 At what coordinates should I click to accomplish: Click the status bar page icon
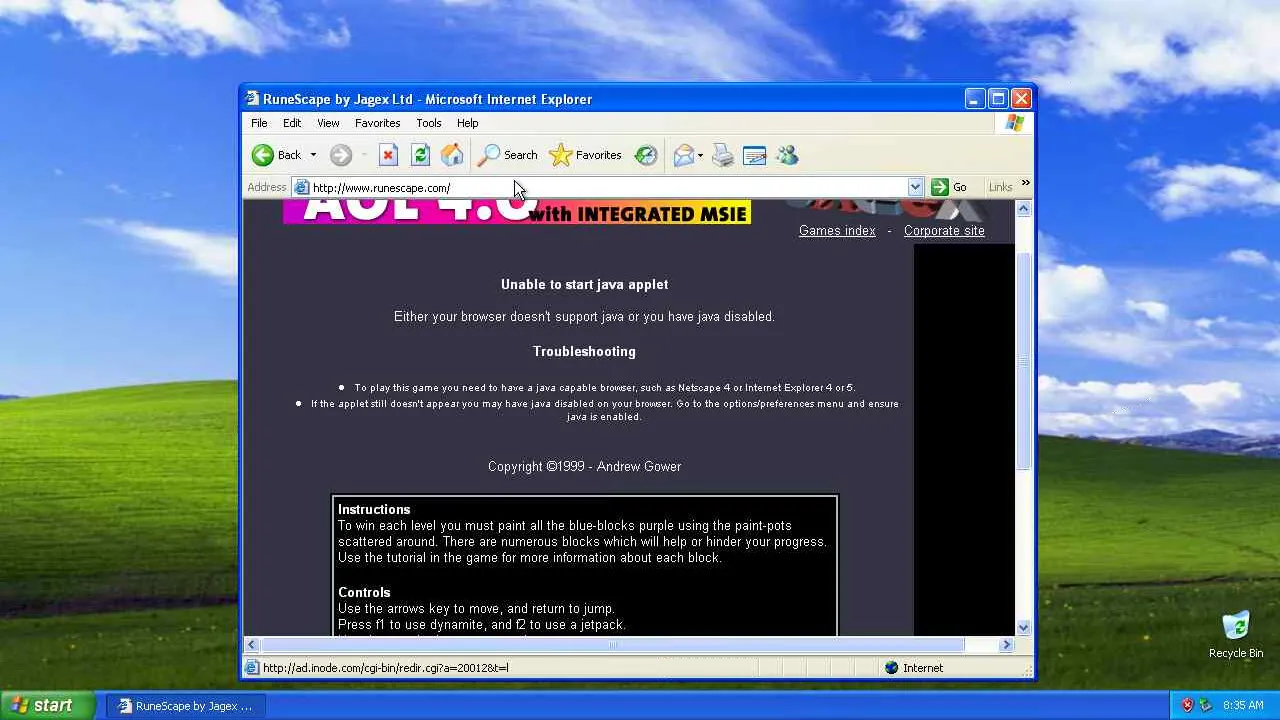[x=252, y=668]
